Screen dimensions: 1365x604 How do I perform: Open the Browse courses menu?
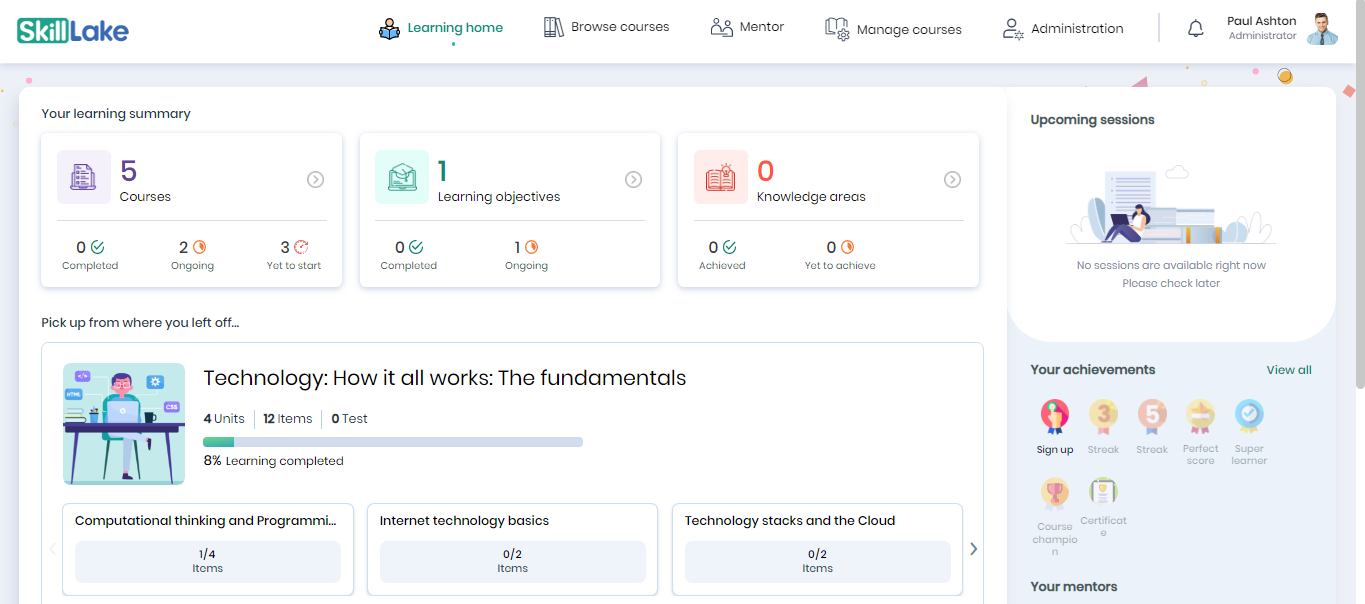click(606, 27)
